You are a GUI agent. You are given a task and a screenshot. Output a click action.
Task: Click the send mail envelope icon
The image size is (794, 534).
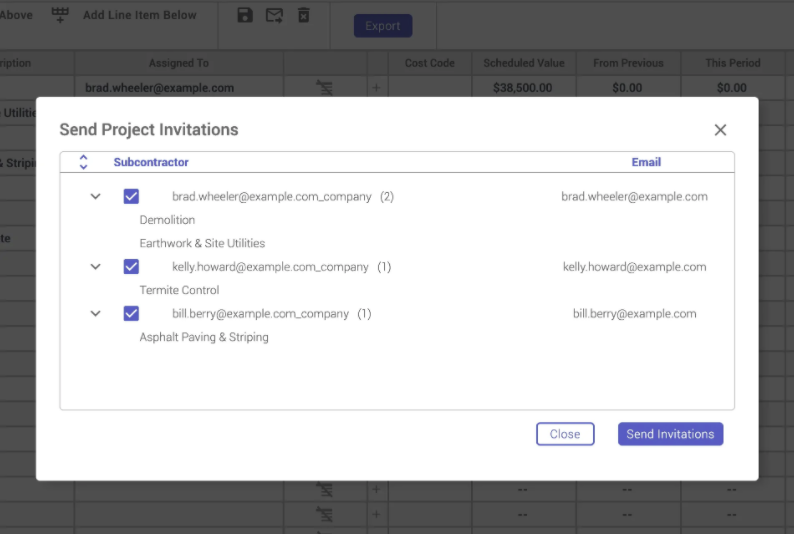(274, 15)
